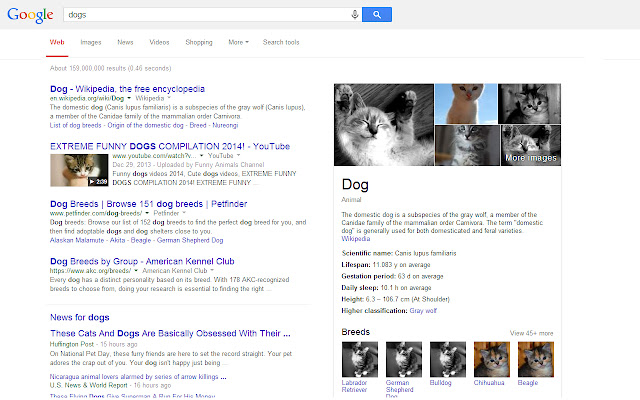This screenshot has height=400, width=640.
Task: Expand the arrow after the grey Wikipedia label
Action: click(169, 98)
